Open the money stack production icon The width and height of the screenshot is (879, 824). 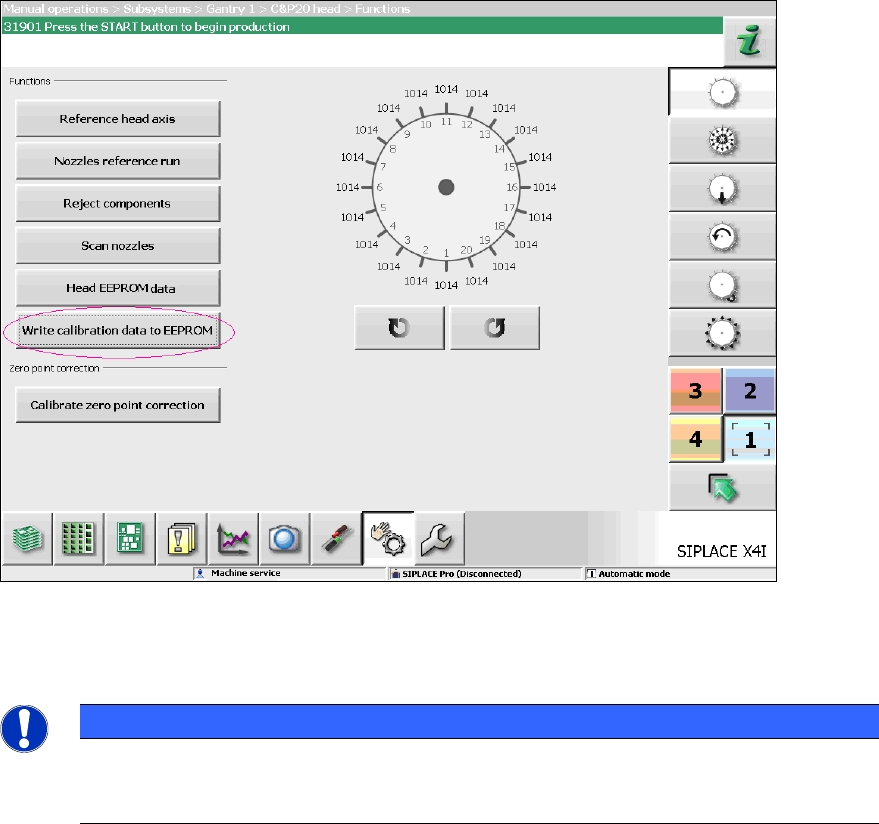[27, 539]
